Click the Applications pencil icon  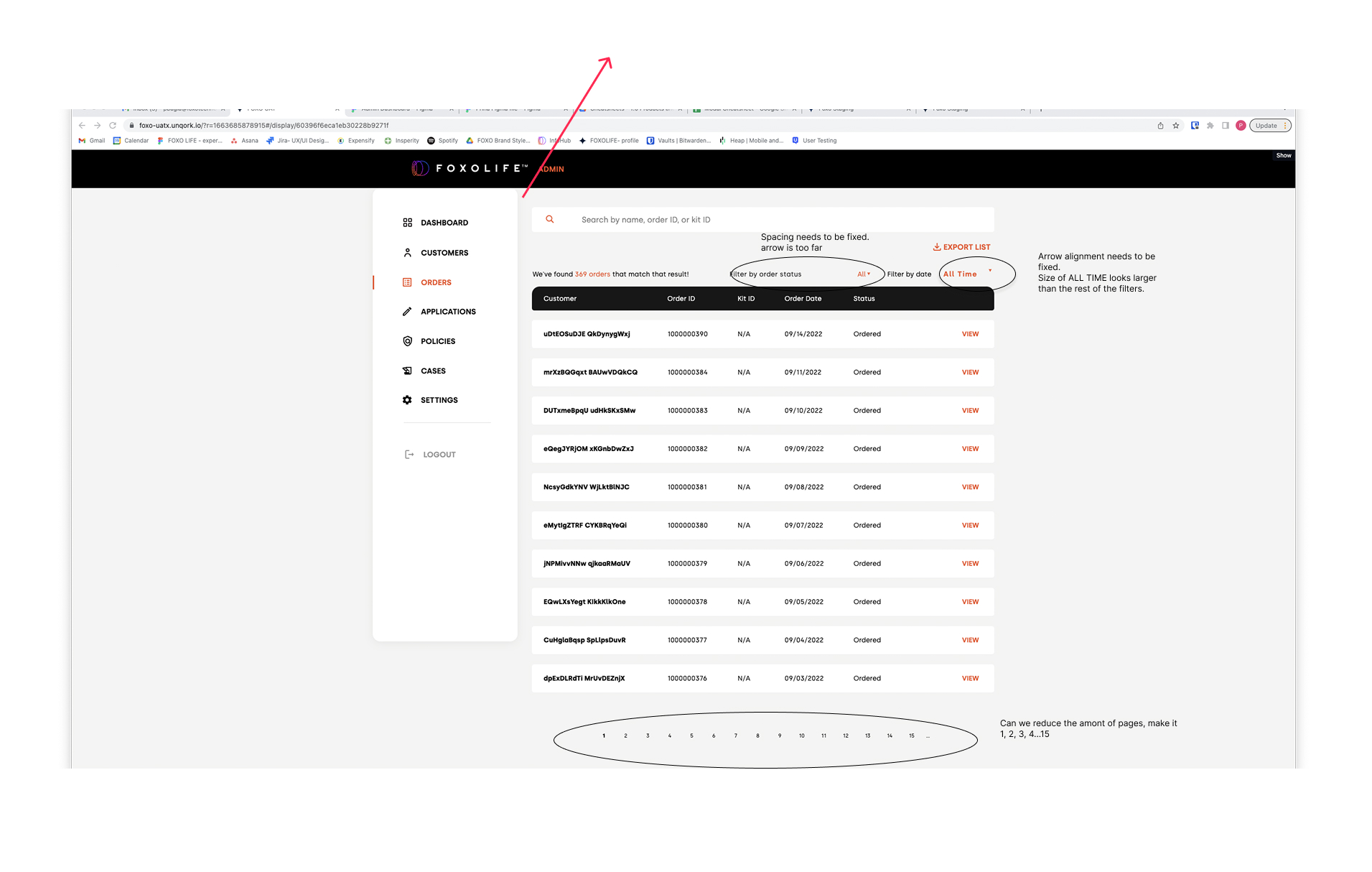407,312
